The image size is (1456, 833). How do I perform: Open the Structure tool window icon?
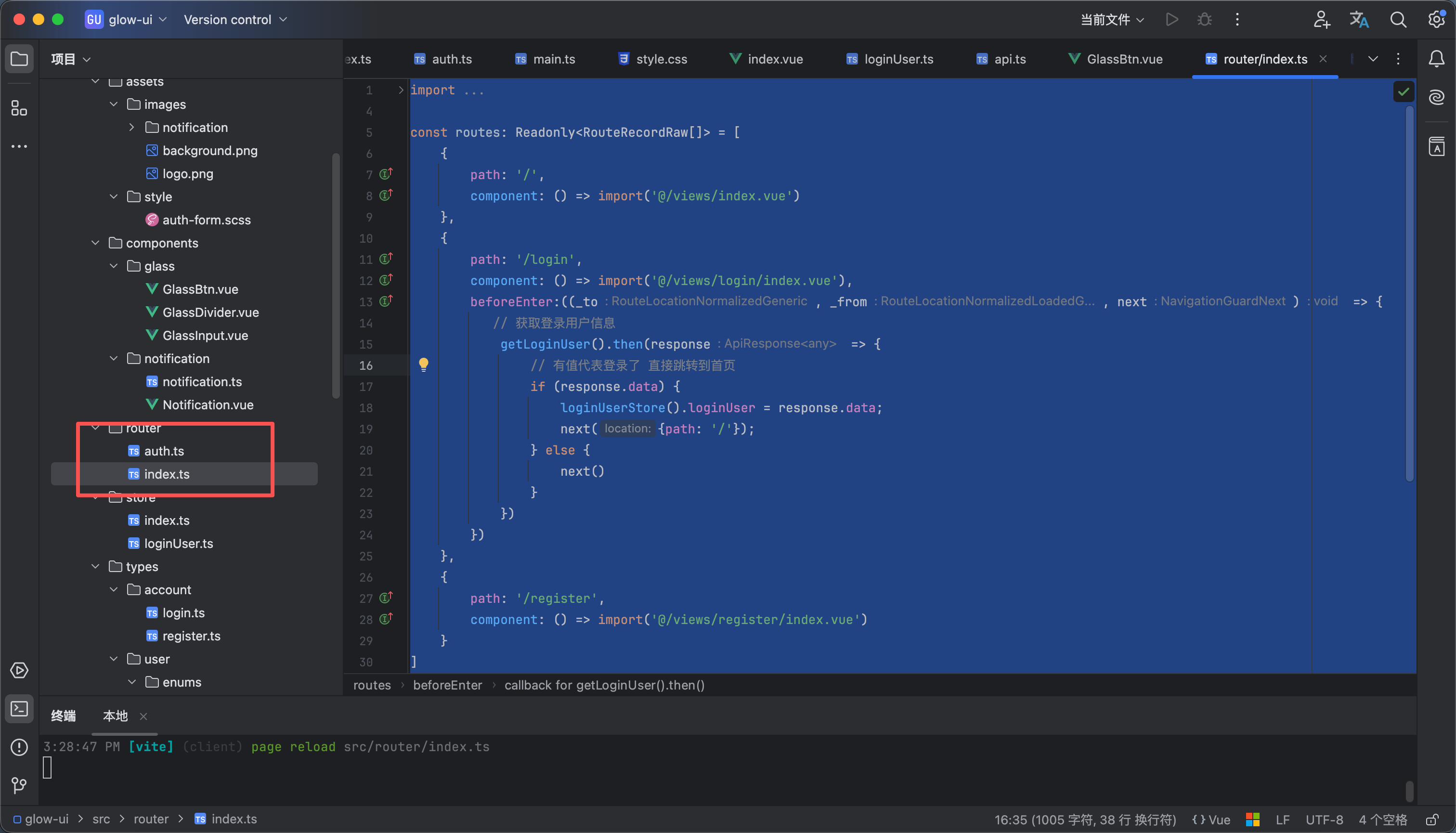[19, 108]
